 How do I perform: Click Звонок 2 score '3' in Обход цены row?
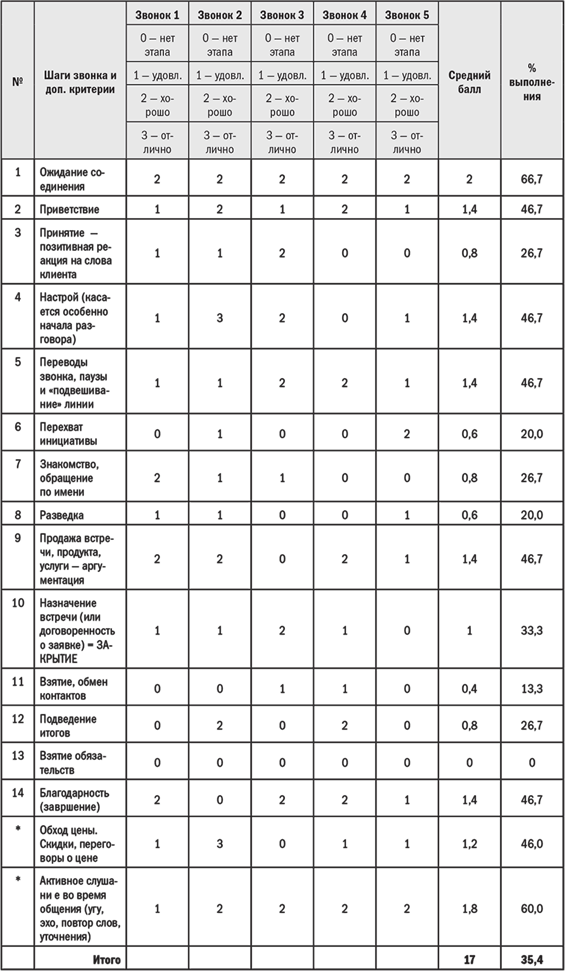click(220, 845)
